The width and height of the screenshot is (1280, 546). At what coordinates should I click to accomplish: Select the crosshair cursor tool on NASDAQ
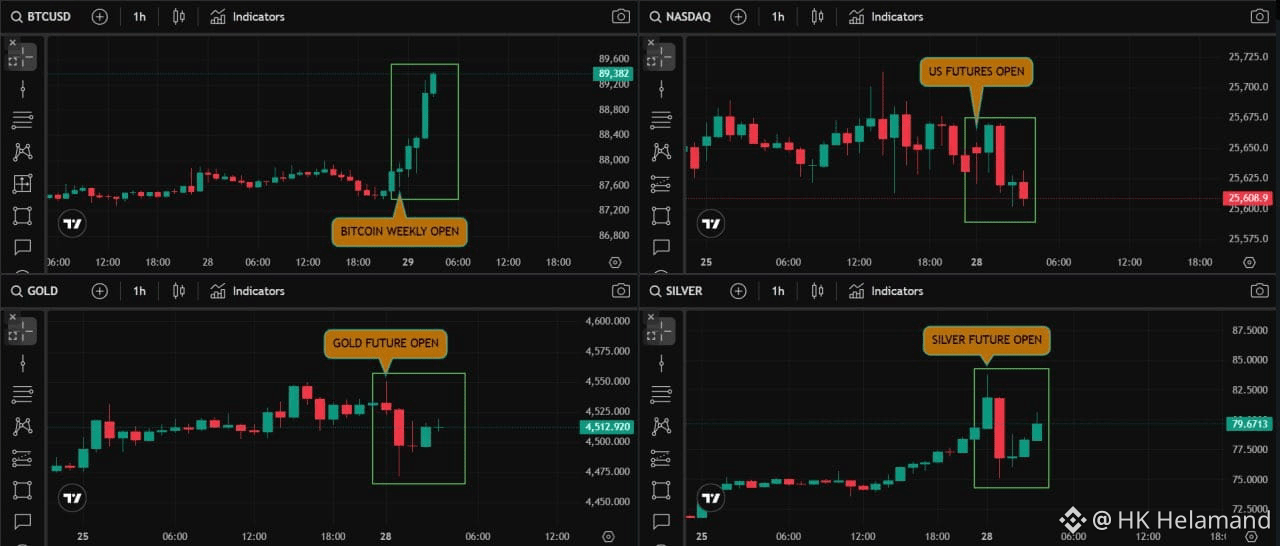[x=660, y=57]
